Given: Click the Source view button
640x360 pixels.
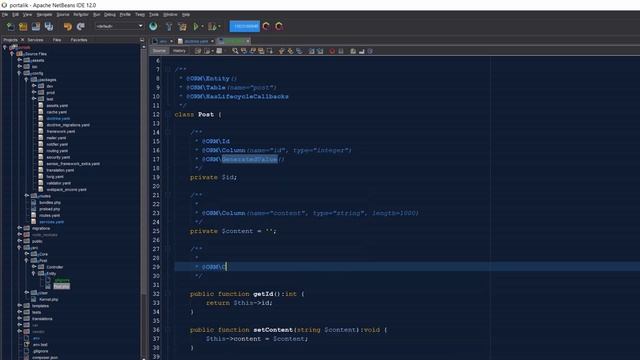Looking at the screenshot, I should [160, 51].
